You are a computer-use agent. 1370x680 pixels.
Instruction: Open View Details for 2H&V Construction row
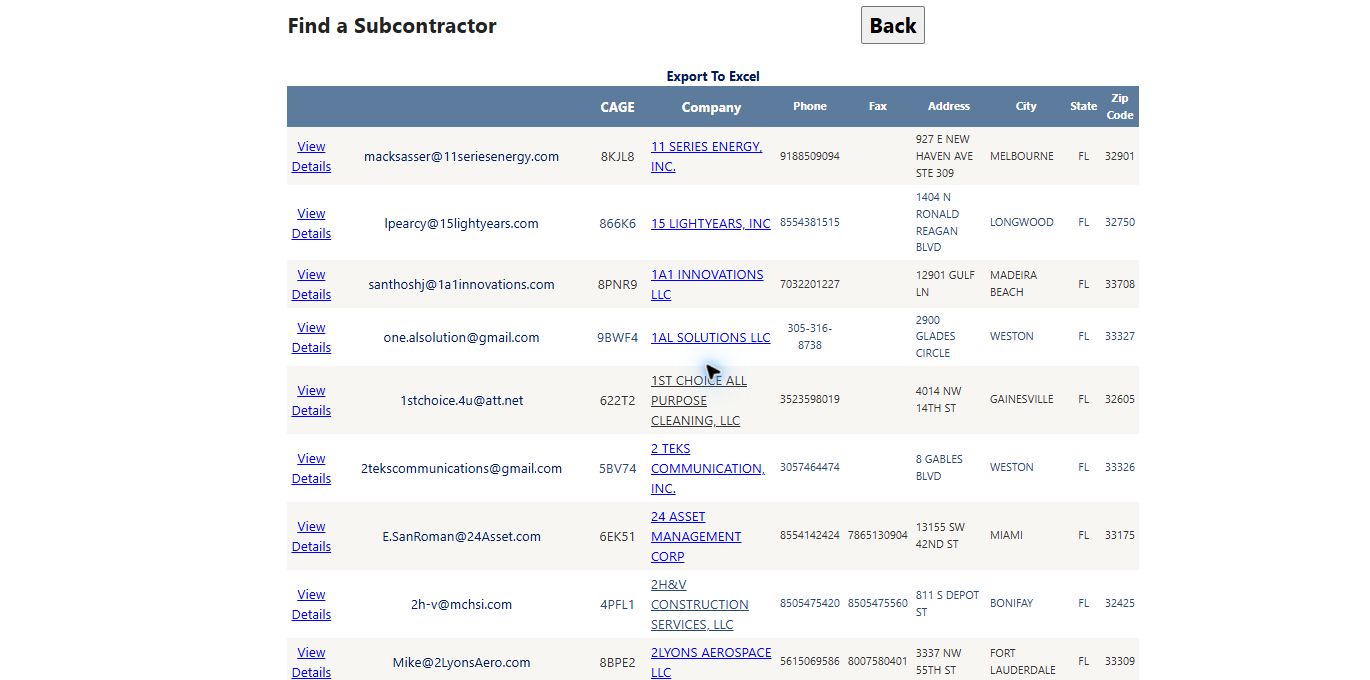click(x=311, y=605)
